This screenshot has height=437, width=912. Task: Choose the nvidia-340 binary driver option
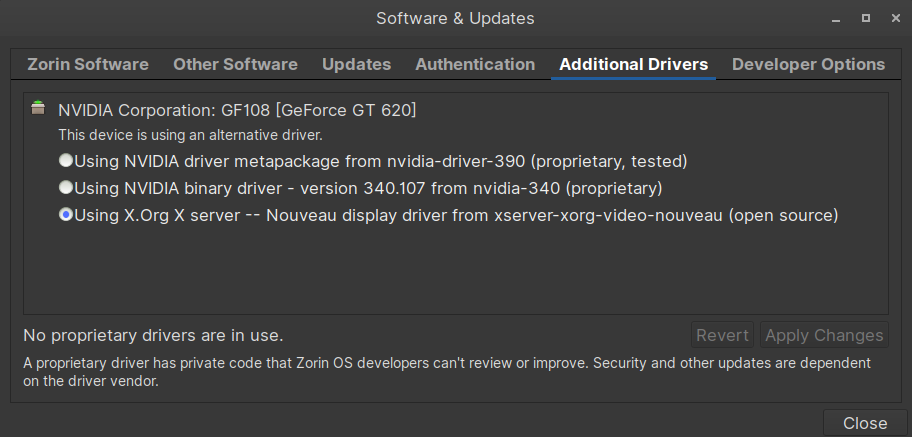[x=66, y=187]
